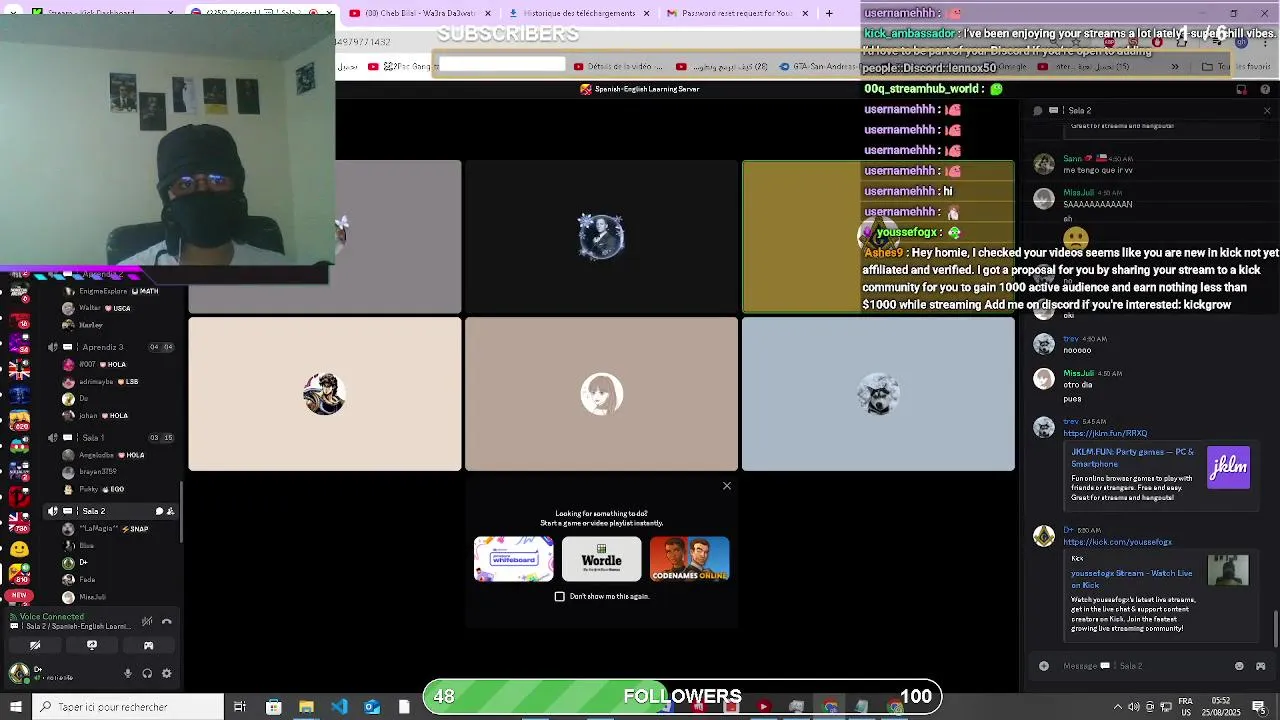Launch the Codenames Online activity card
Viewport: 1280px width, 720px height.
690,559
